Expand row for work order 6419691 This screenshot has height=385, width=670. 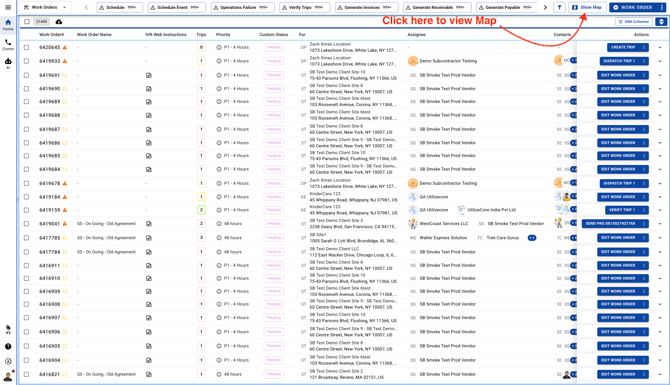click(660, 75)
